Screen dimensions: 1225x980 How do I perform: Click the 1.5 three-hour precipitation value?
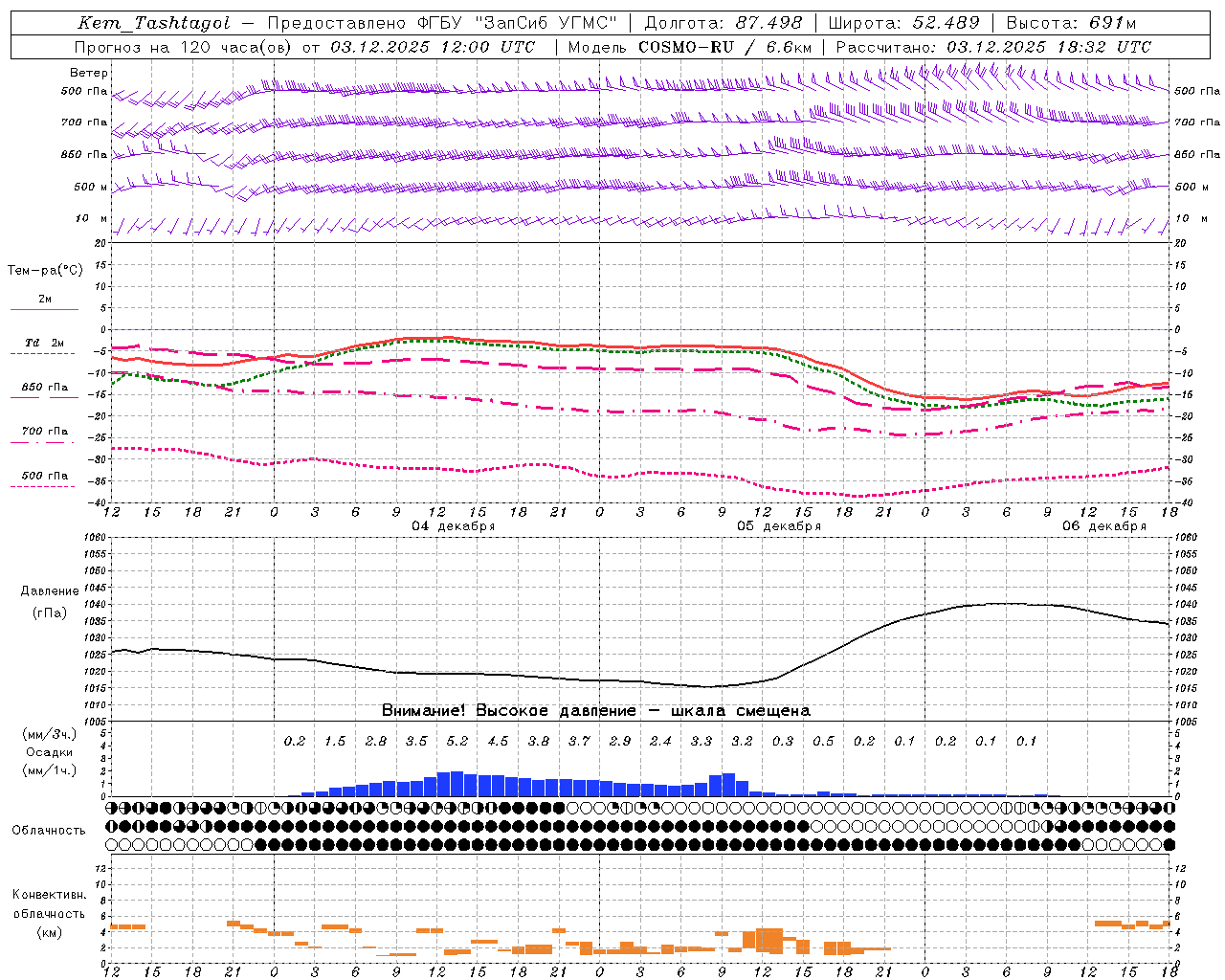335,741
